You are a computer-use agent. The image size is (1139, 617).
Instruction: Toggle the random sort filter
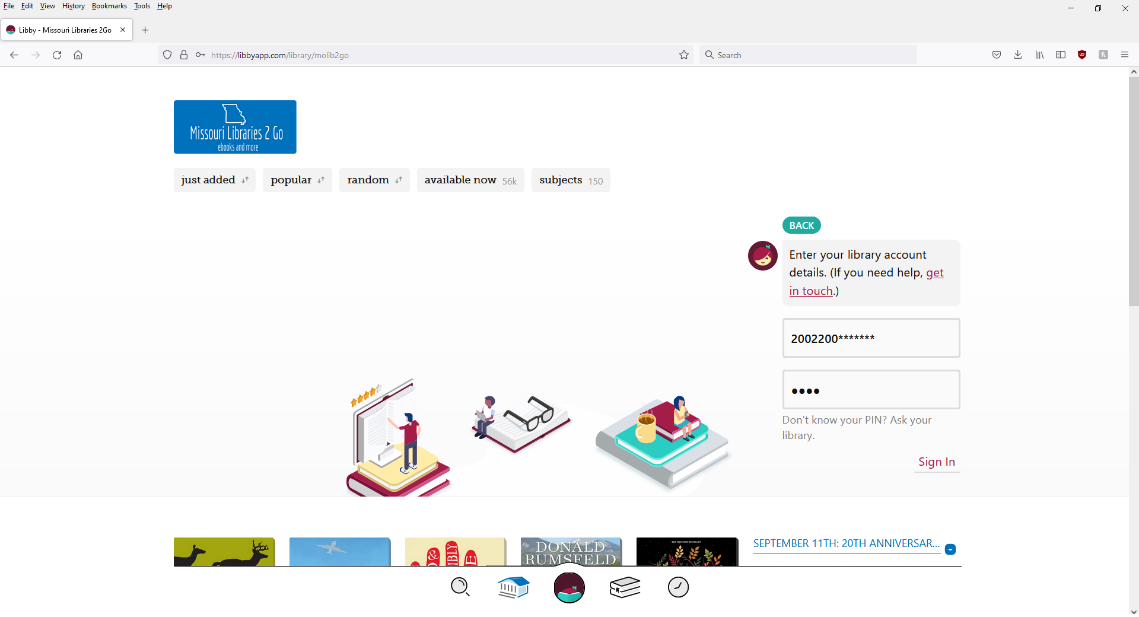(x=374, y=180)
